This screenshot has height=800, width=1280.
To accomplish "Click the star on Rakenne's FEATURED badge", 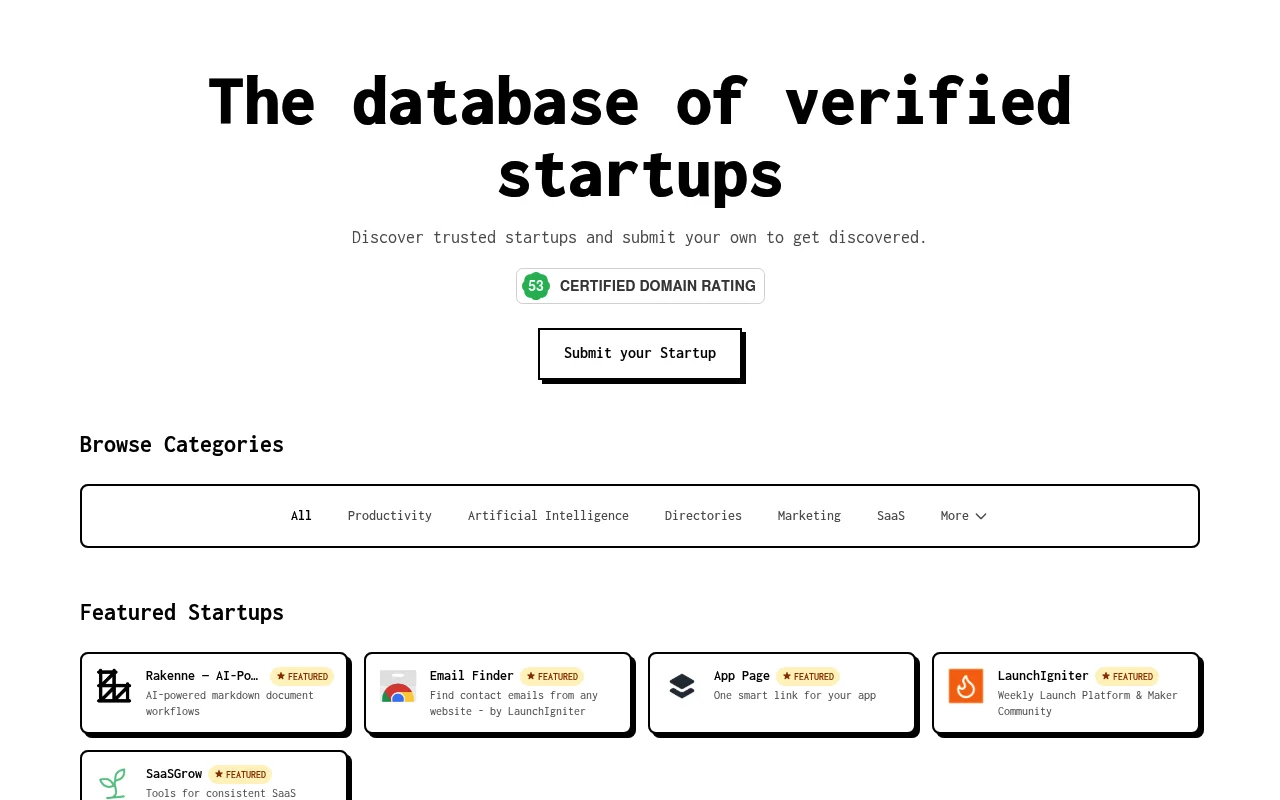I will 282,676.
